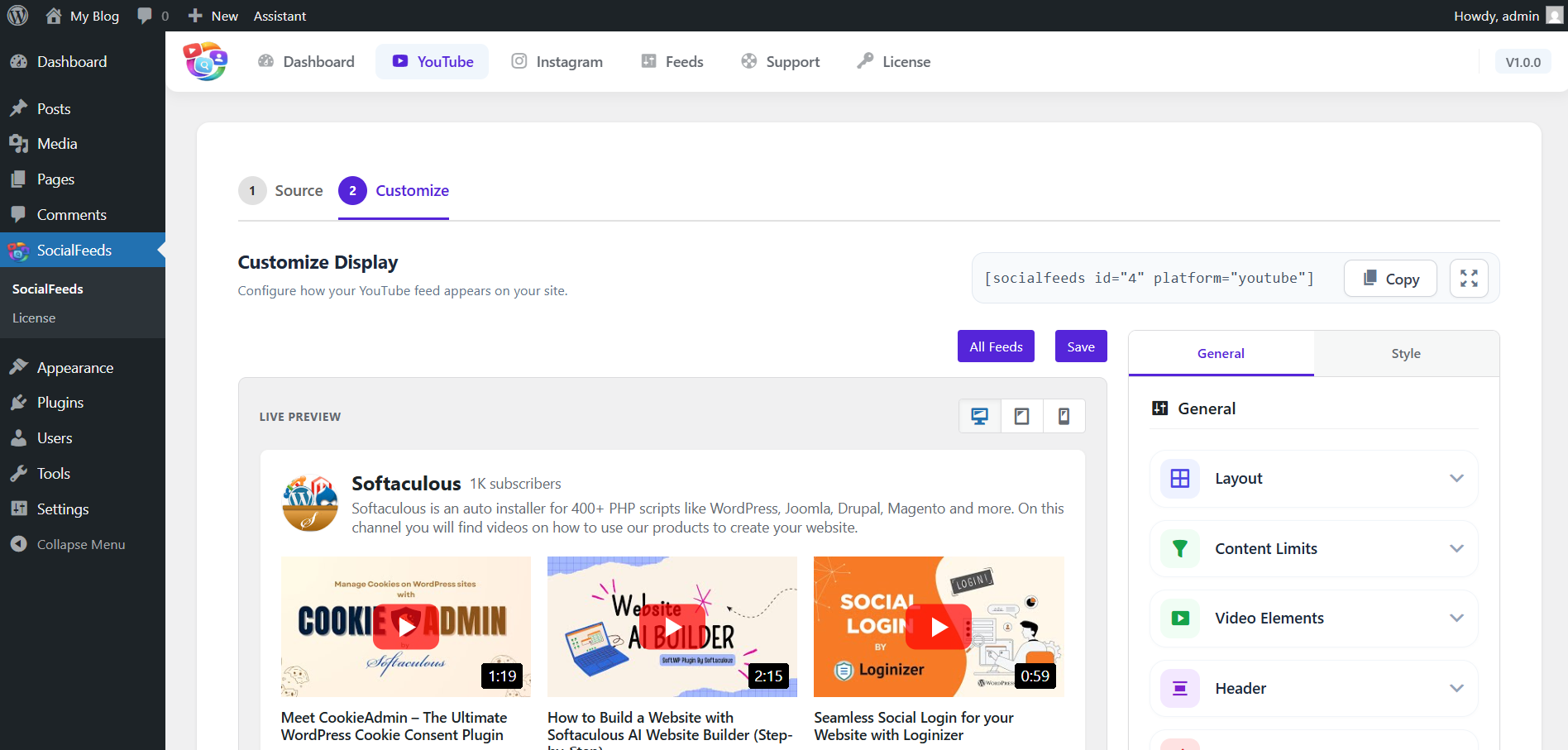Open the Instagram feed section
1568x750 pixels.
click(x=557, y=61)
